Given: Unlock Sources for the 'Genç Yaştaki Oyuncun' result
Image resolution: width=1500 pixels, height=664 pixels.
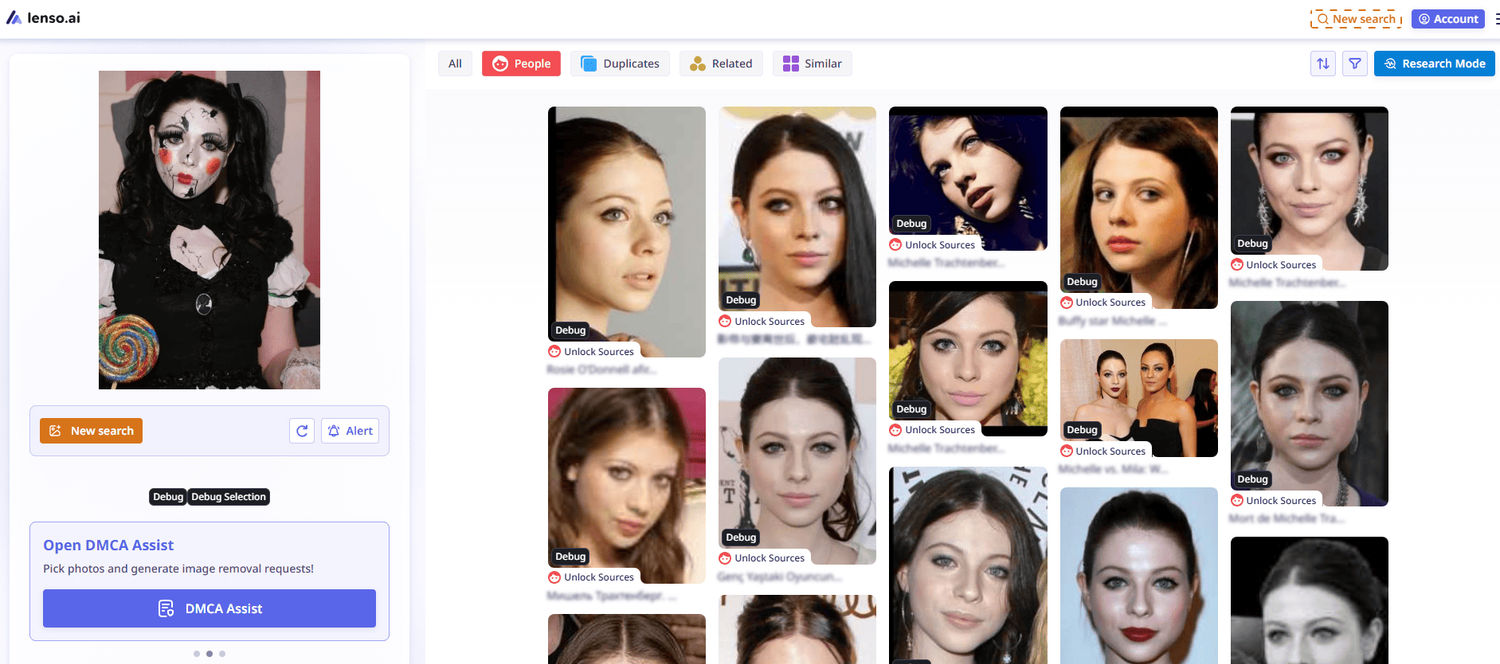Looking at the screenshot, I should point(762,558).
